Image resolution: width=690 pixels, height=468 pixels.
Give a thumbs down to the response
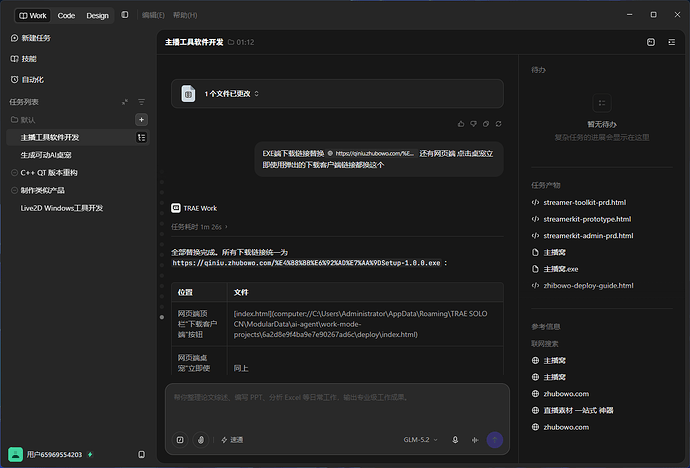pyautogui.click(x=473, y=124)
